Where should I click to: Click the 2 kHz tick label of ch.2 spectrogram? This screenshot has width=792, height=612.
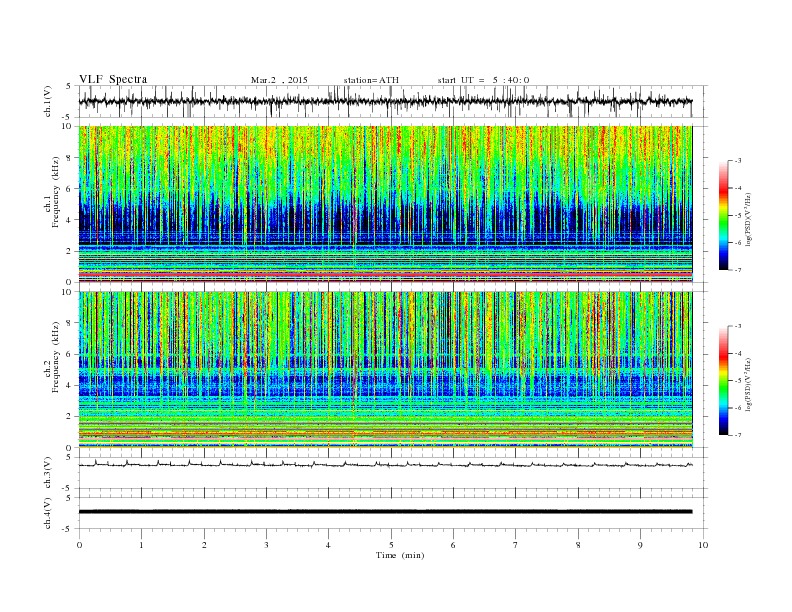coord(70,417)
